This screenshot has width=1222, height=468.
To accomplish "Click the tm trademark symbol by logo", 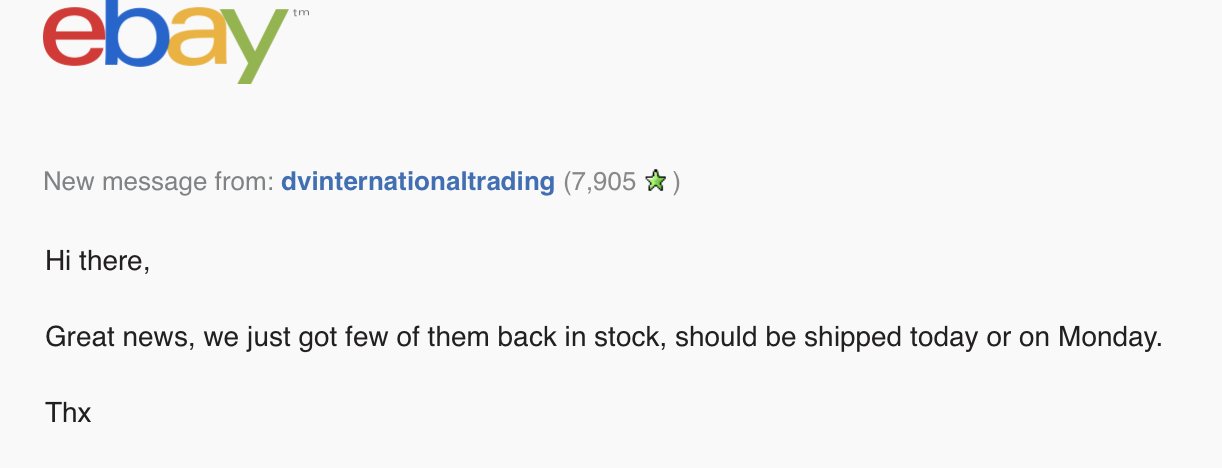I will click(x=302, y=14).
